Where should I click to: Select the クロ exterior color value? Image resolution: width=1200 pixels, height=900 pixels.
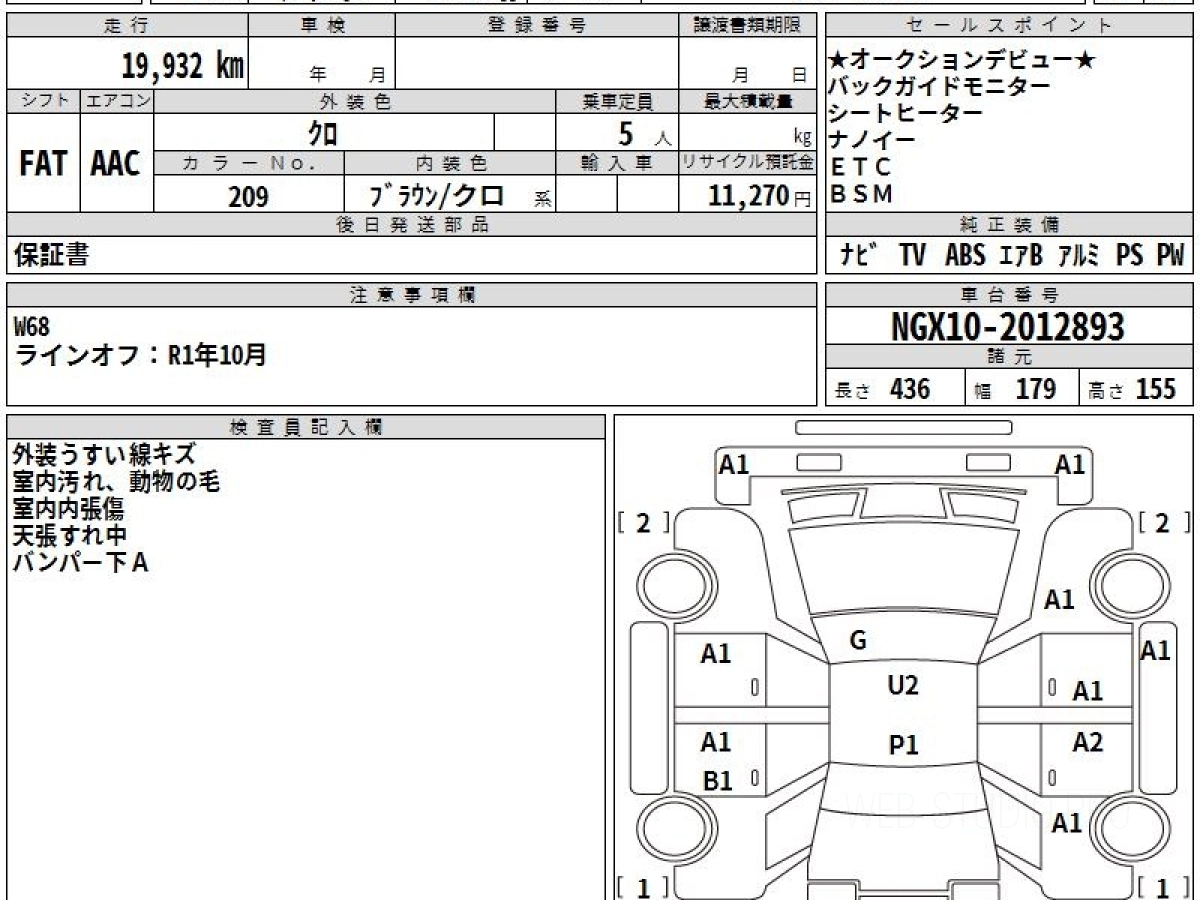pyautogui.click(x=323, y=133)
